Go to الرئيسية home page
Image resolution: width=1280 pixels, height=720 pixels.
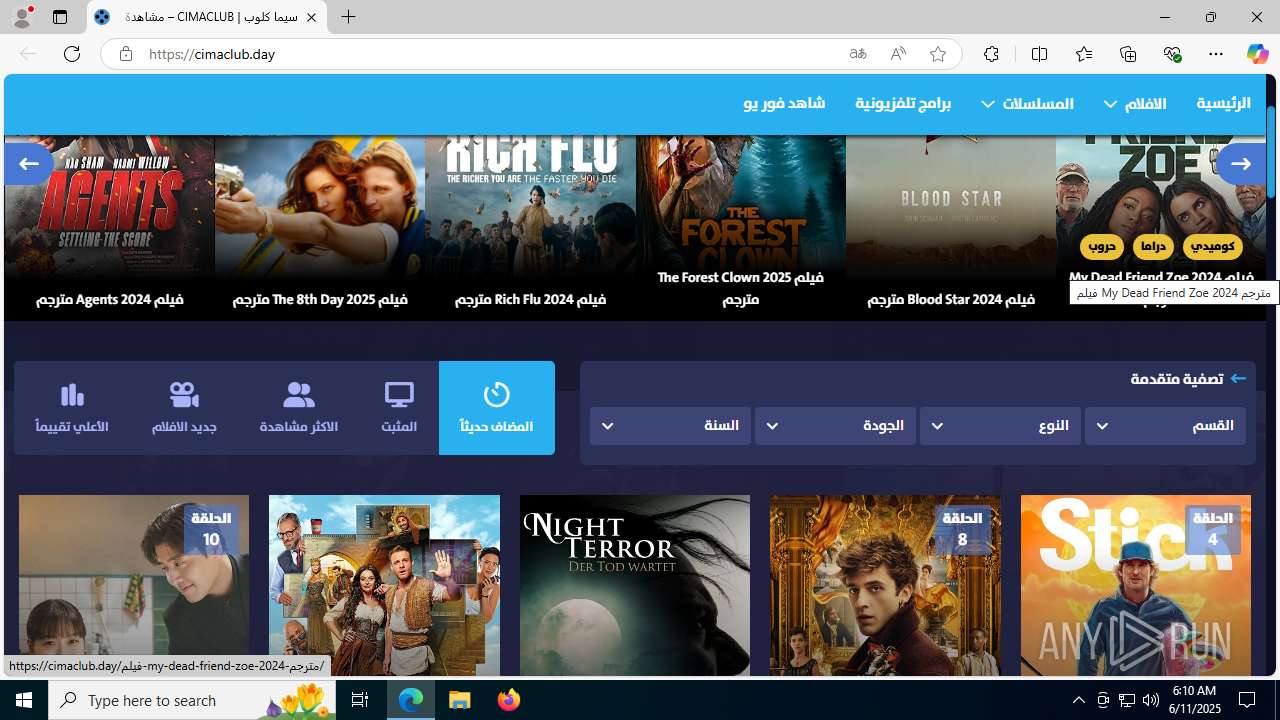coord(1223,104)
